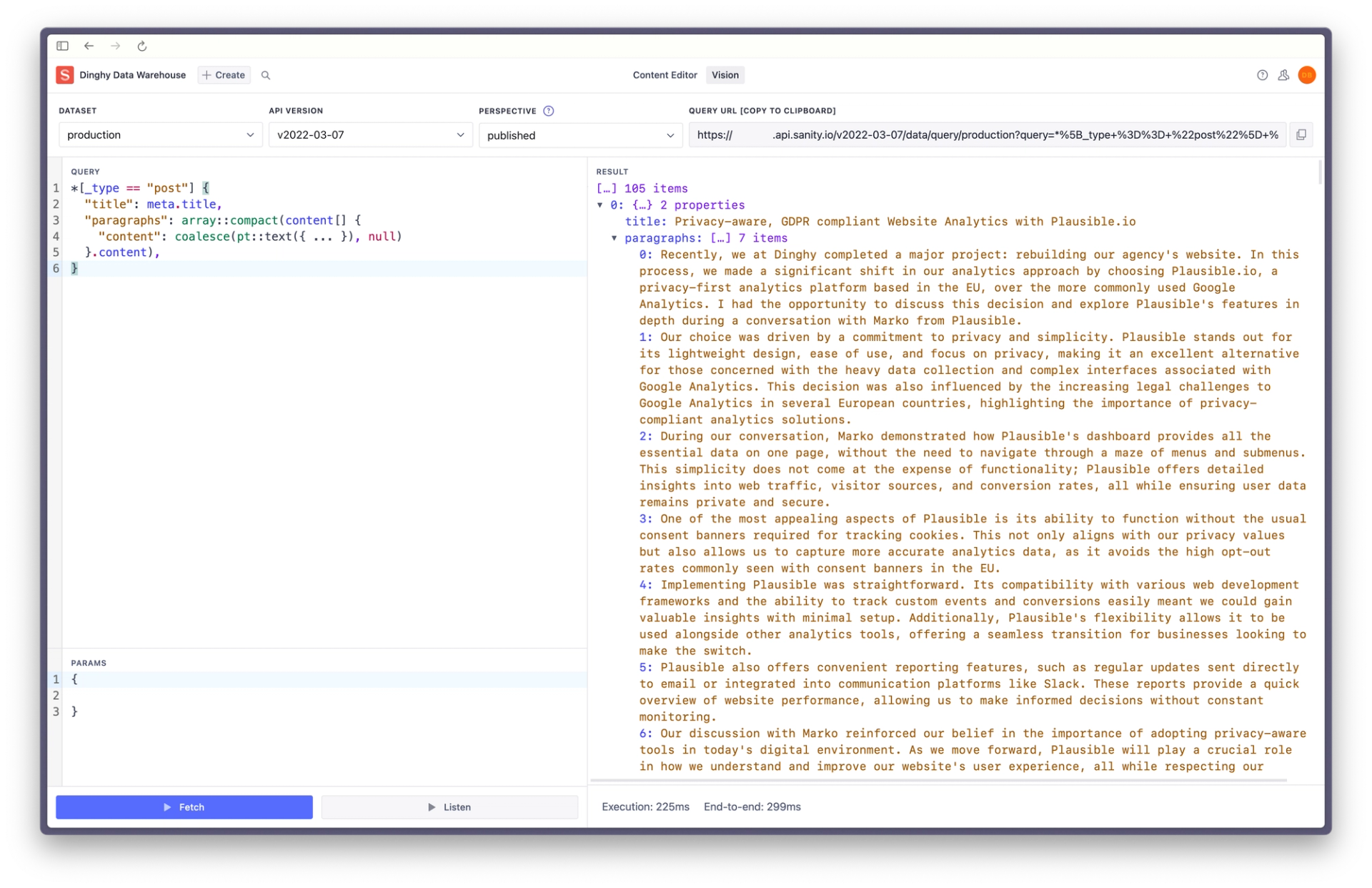The height and width of the screenshot is (888, 1372).
Task: Collapse the paragraphs array in results
Action: (614, 238)
